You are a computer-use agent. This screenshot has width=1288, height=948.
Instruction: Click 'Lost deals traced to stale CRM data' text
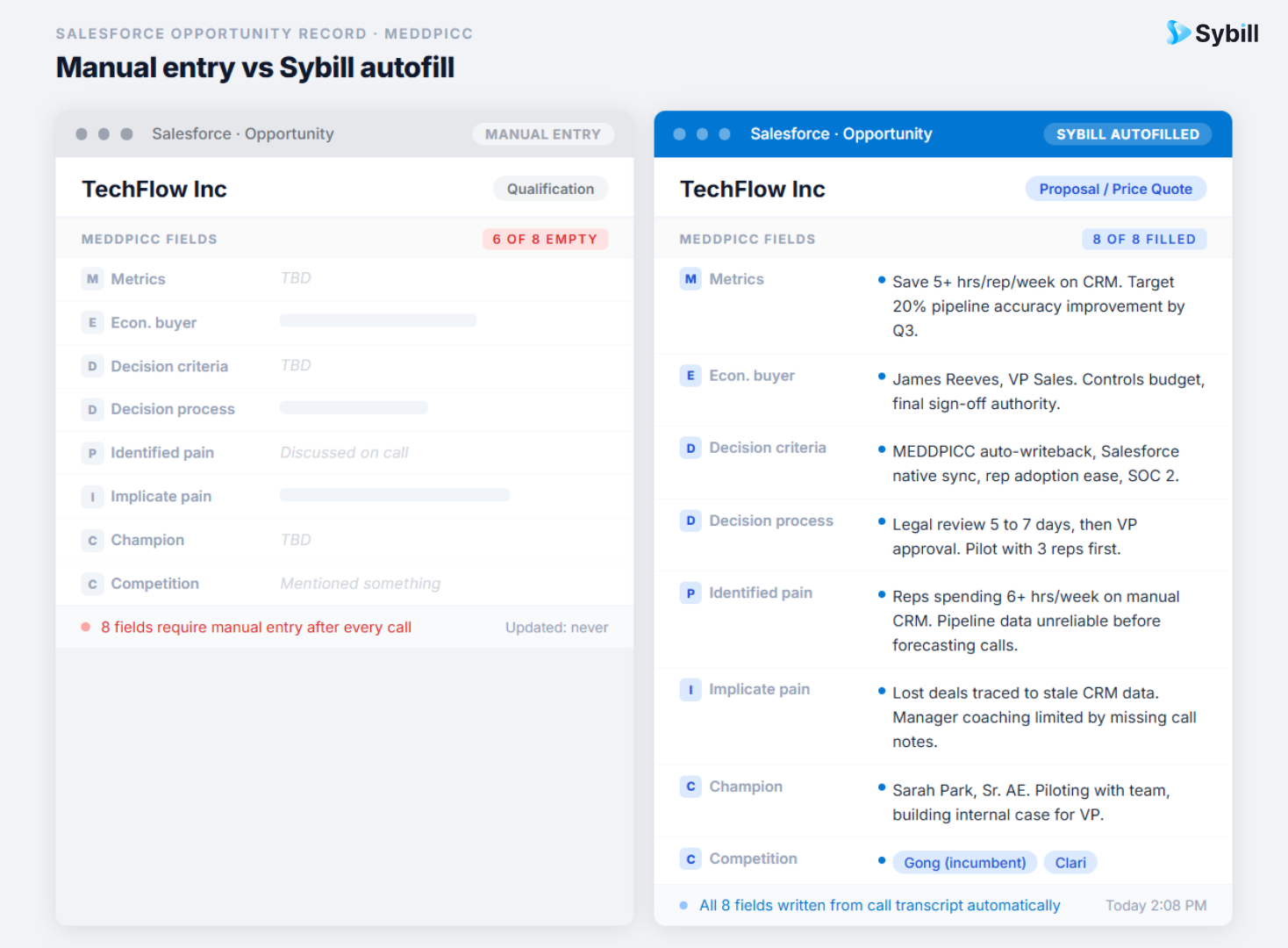[x=1026, y=693]
